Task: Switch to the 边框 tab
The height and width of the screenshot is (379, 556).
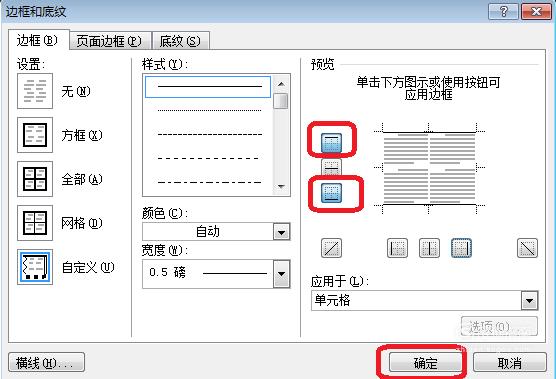Action: (x=38, y=41)
